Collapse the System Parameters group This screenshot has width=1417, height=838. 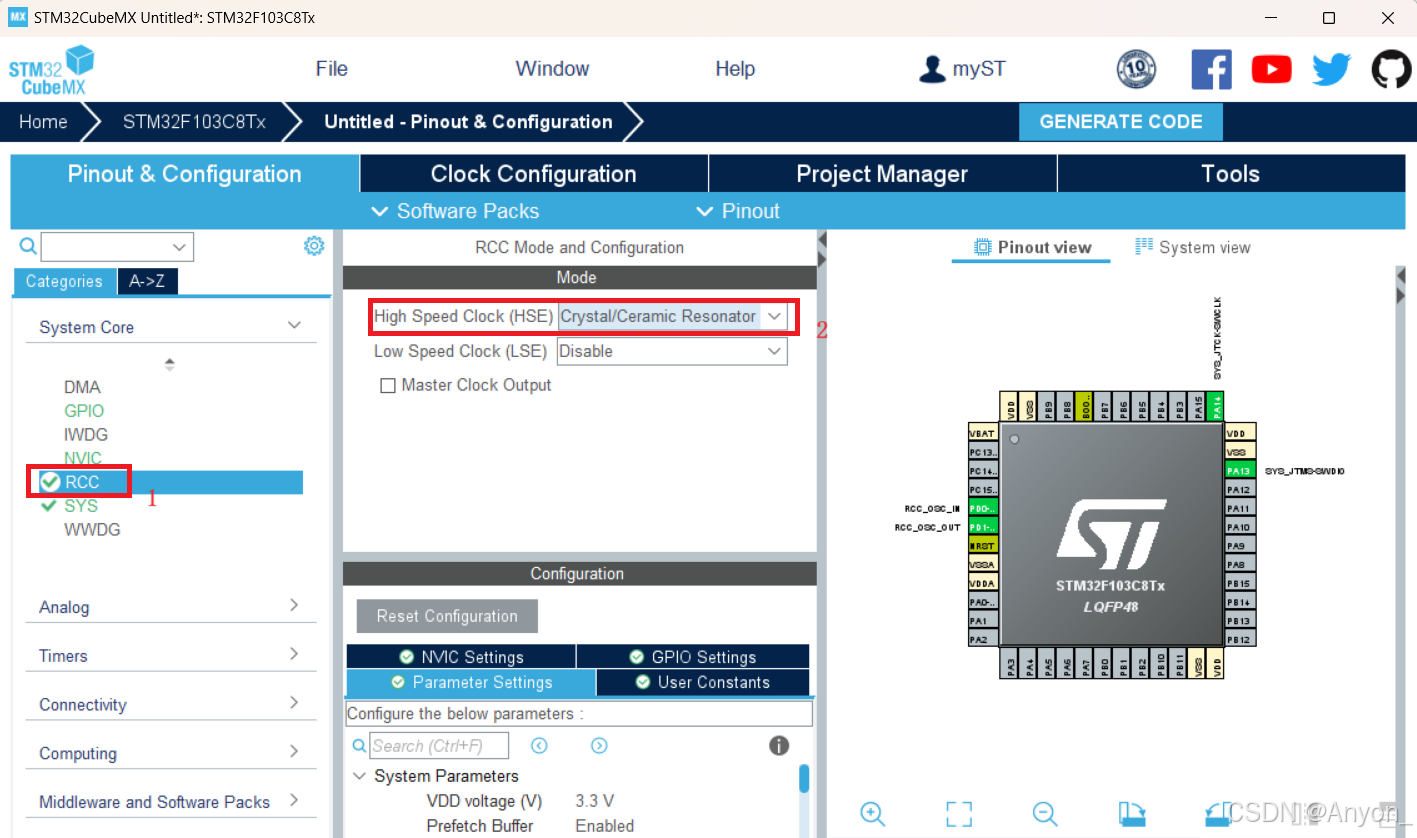[360, 776]
